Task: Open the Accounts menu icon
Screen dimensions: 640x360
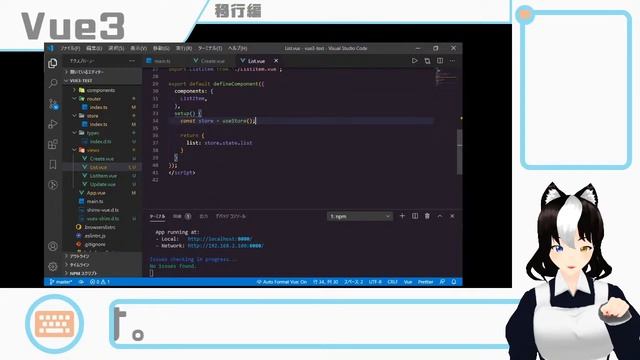Action: [53, 246]
